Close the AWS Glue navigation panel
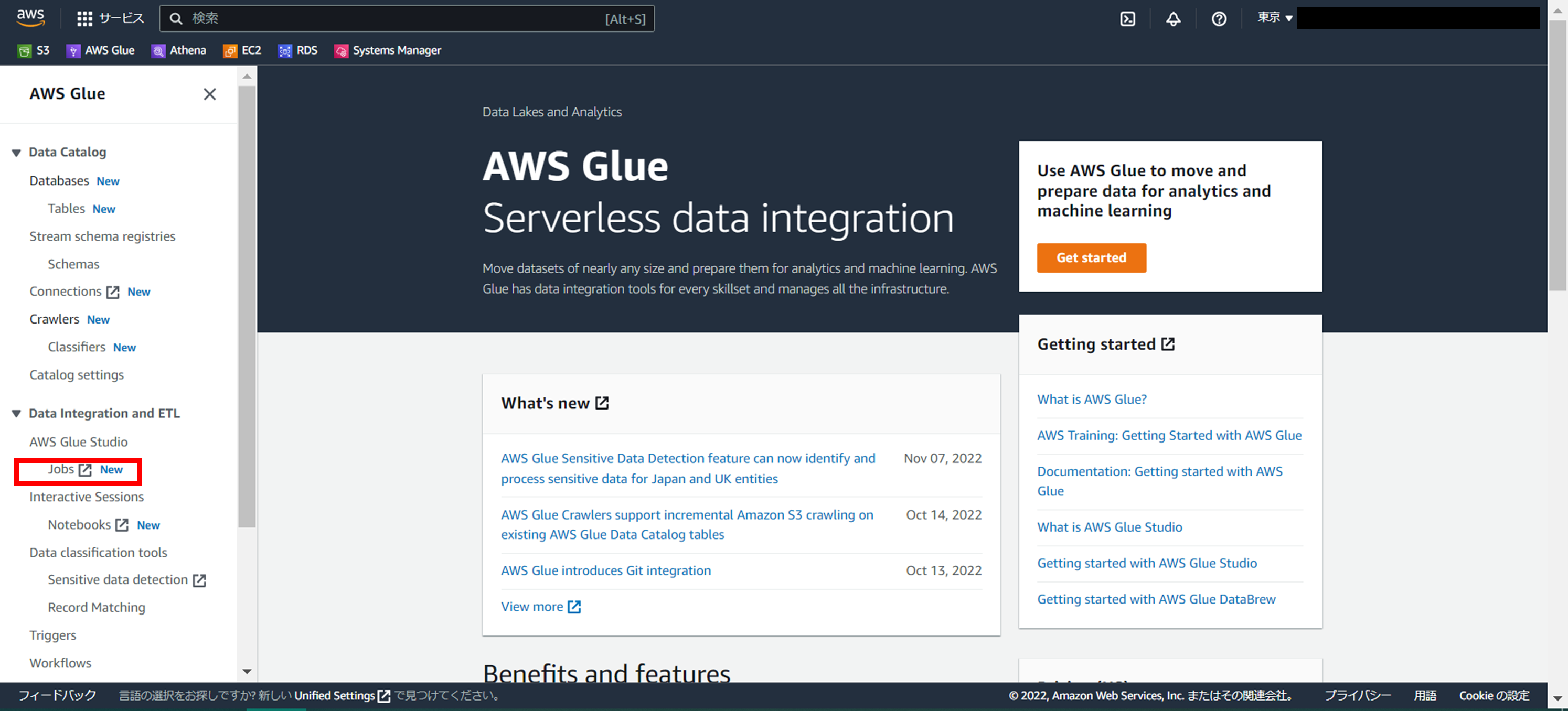1568x711 pixels. click(209, 94)
